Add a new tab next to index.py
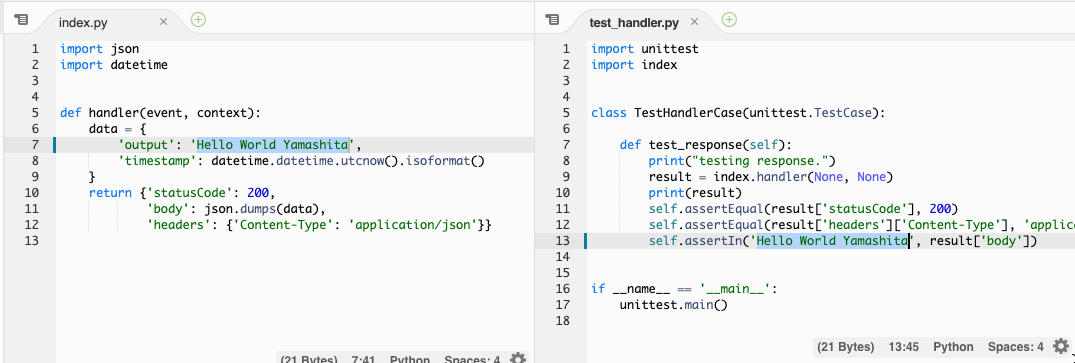 pyautogui.click(x=198, y=19)
